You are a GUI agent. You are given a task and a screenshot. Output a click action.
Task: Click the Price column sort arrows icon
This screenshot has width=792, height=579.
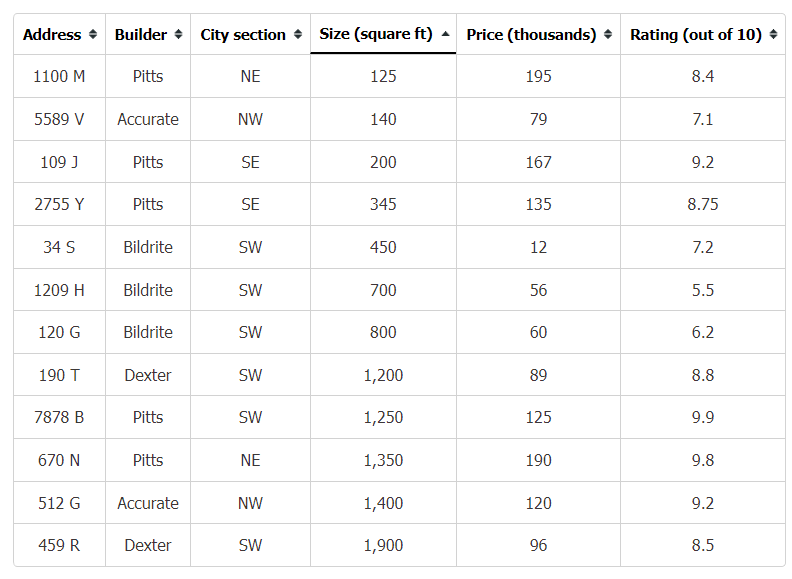point(608,34)
